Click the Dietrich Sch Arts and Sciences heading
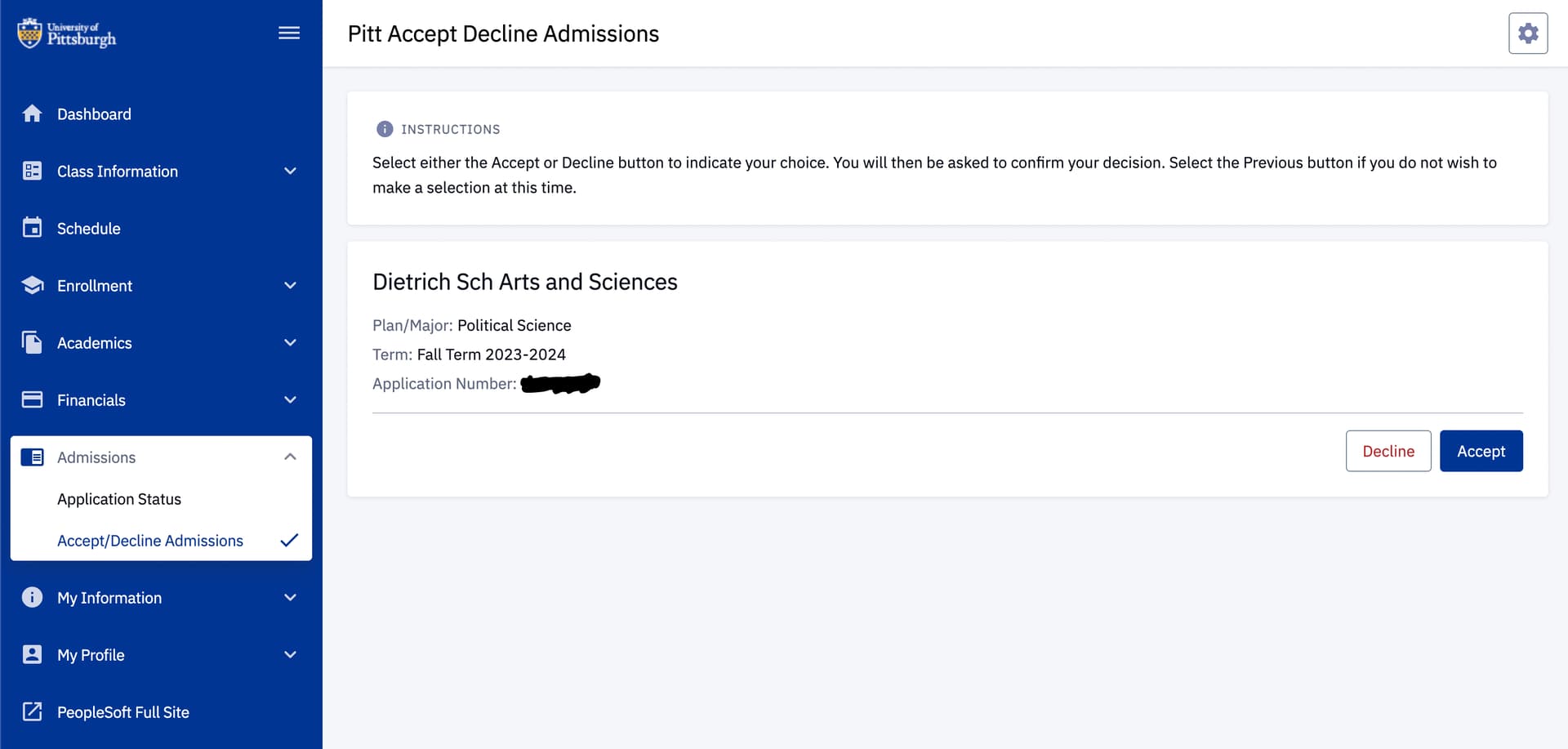 525,282
